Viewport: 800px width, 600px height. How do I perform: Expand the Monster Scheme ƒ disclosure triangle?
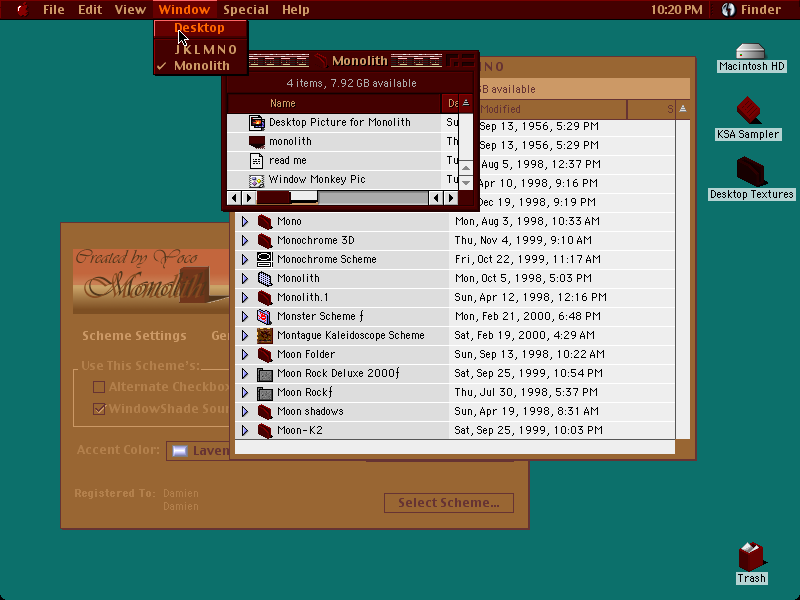point(245,316)
